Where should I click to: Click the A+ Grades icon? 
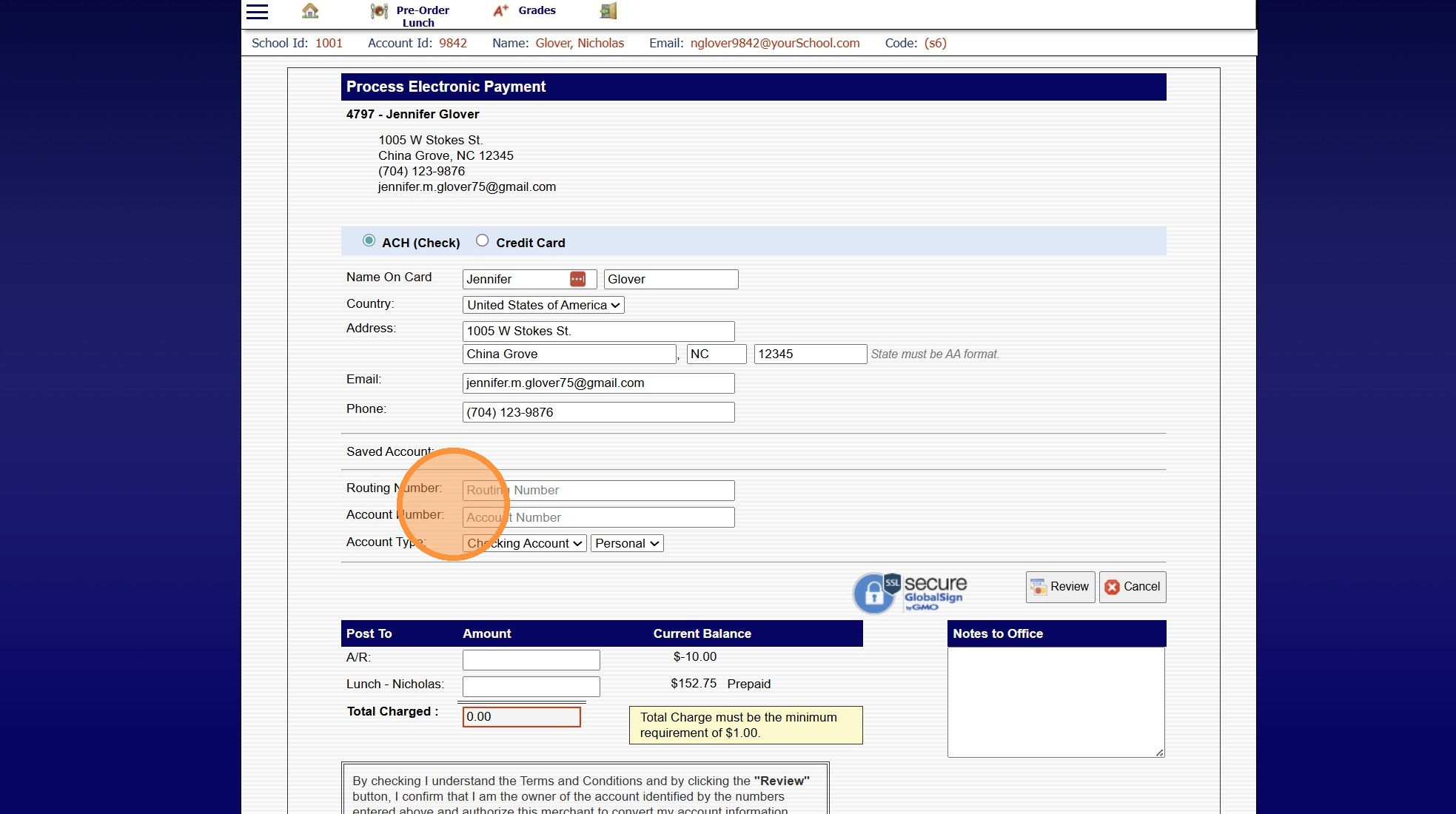tap(501, 10)
